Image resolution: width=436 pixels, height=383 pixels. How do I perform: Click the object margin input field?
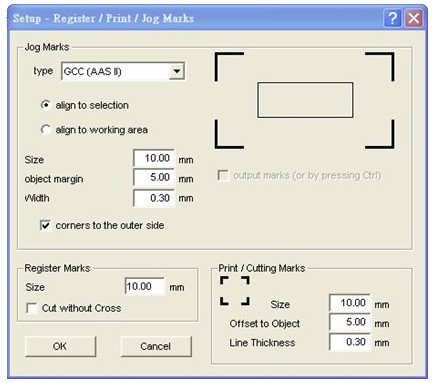[154, 177]
